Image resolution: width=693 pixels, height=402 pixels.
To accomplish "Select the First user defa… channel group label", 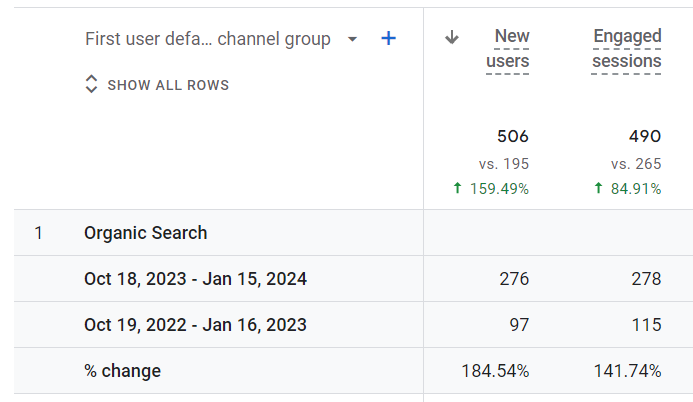I will coord(208,39).
